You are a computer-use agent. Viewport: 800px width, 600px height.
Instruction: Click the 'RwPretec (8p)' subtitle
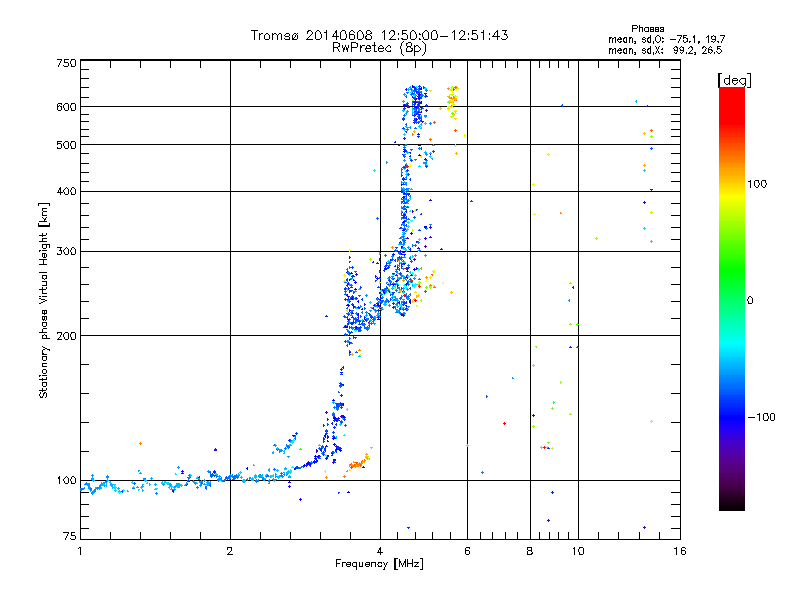point(379,48)
